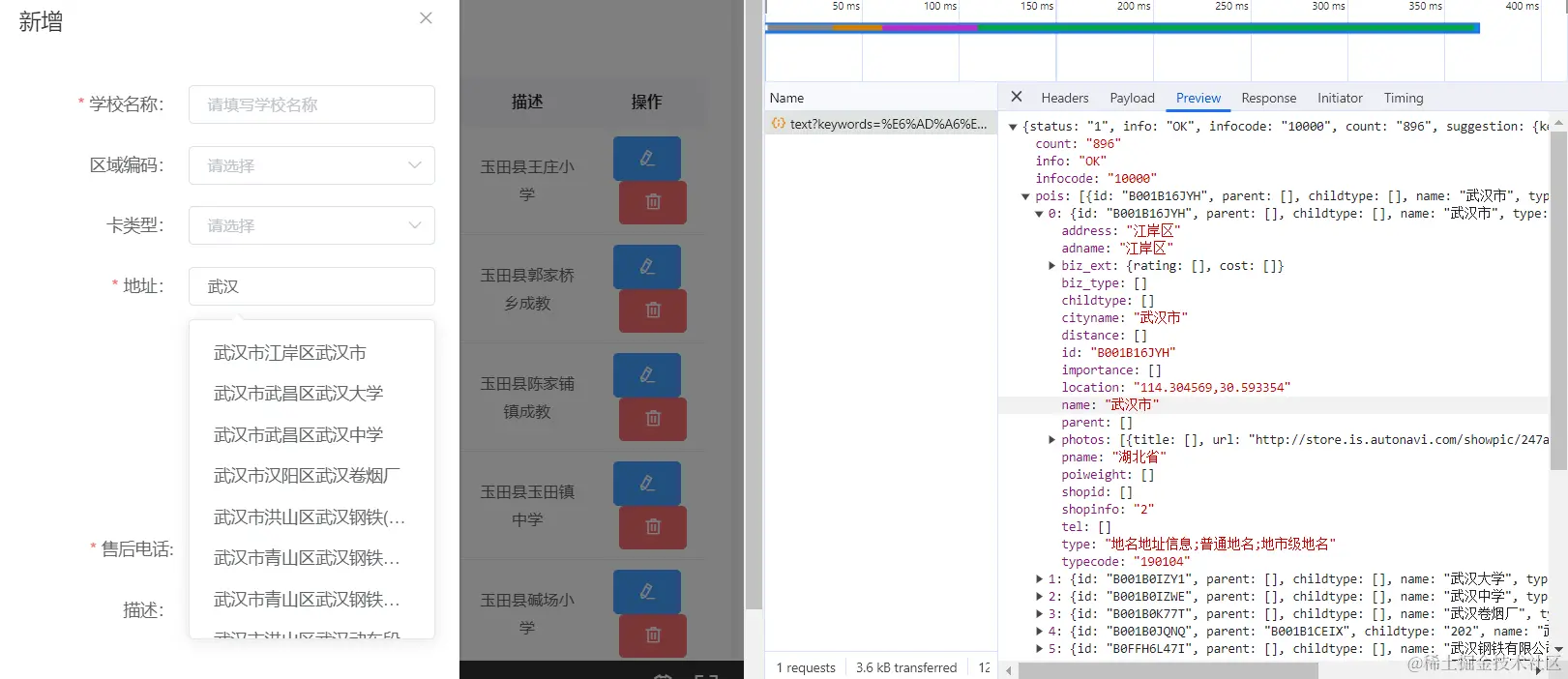The width and height of the screenshot is (1568, 679).
Task: Click the left arrow of the horizontal scrollbar
Action: (1007, 670)
